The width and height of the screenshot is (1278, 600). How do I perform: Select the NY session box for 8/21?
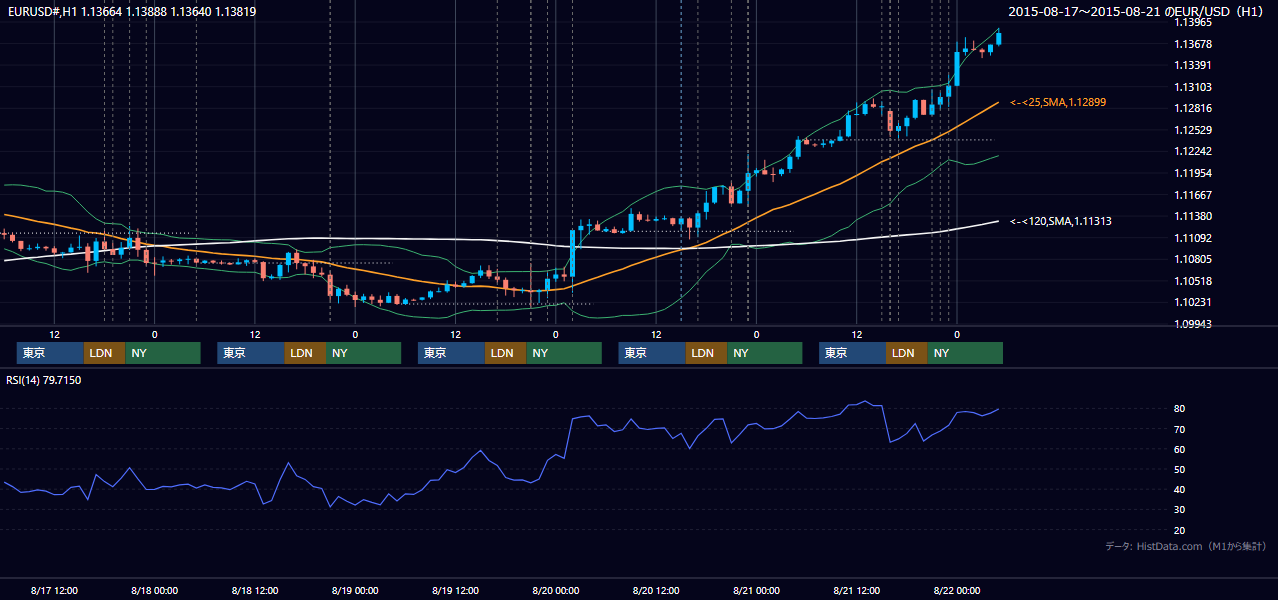[x=965, y=353]
